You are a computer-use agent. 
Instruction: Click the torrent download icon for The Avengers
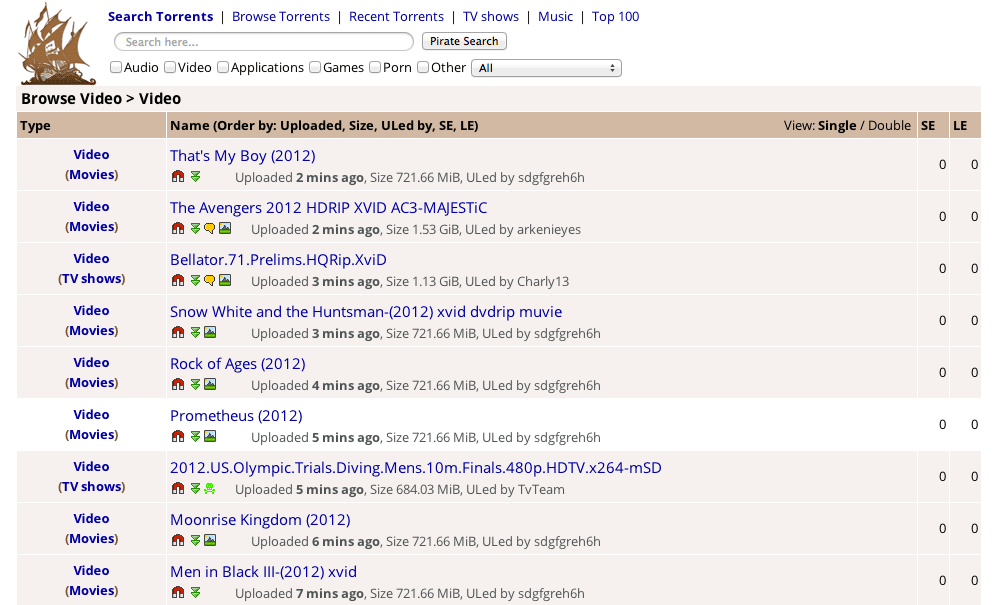(x=194, y=228)
